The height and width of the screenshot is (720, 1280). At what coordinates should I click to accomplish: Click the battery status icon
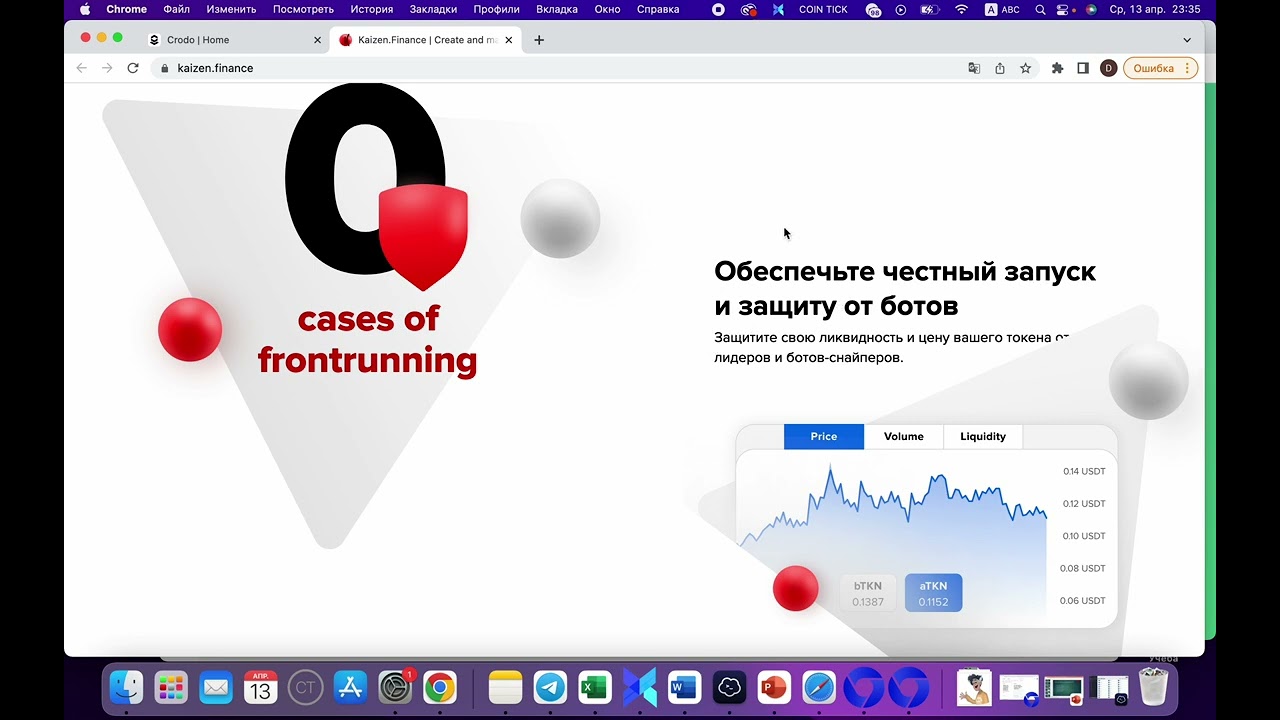point(929,9)
